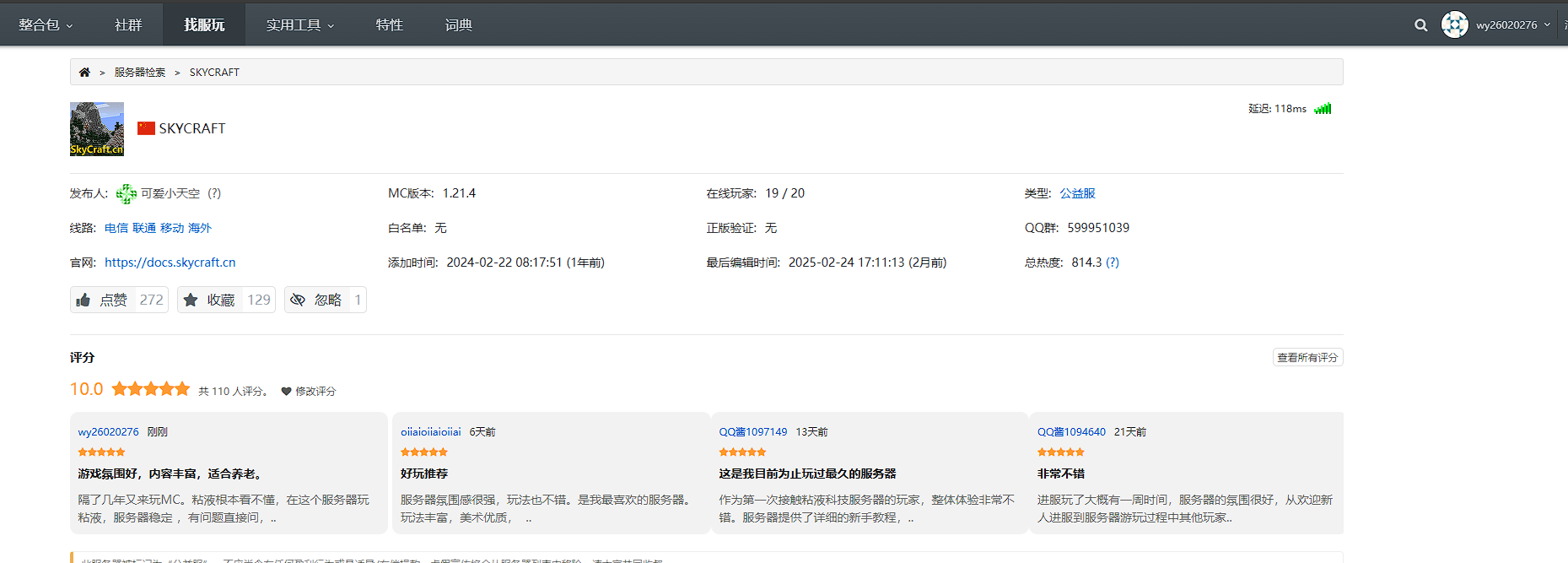The width and height of the screenshot is (1568, 563).
Task: Click the 可爱小天空 publisher name
Action: pyautogui.click(x=170, y=193)
